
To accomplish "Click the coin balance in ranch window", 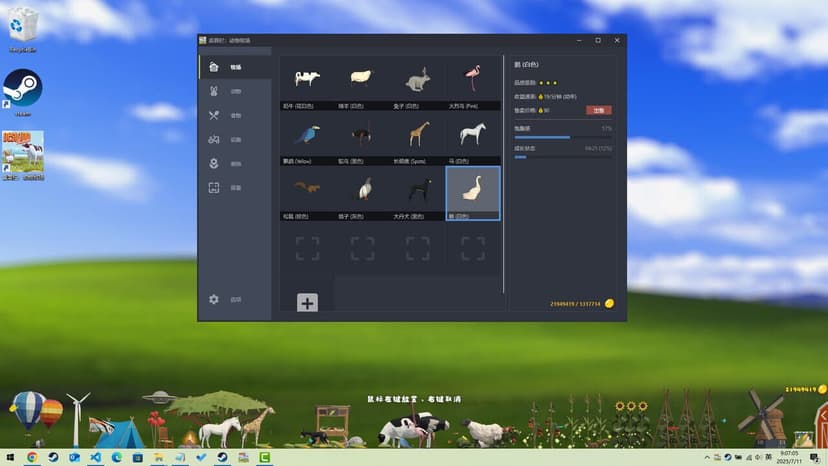I will (575, 304).
